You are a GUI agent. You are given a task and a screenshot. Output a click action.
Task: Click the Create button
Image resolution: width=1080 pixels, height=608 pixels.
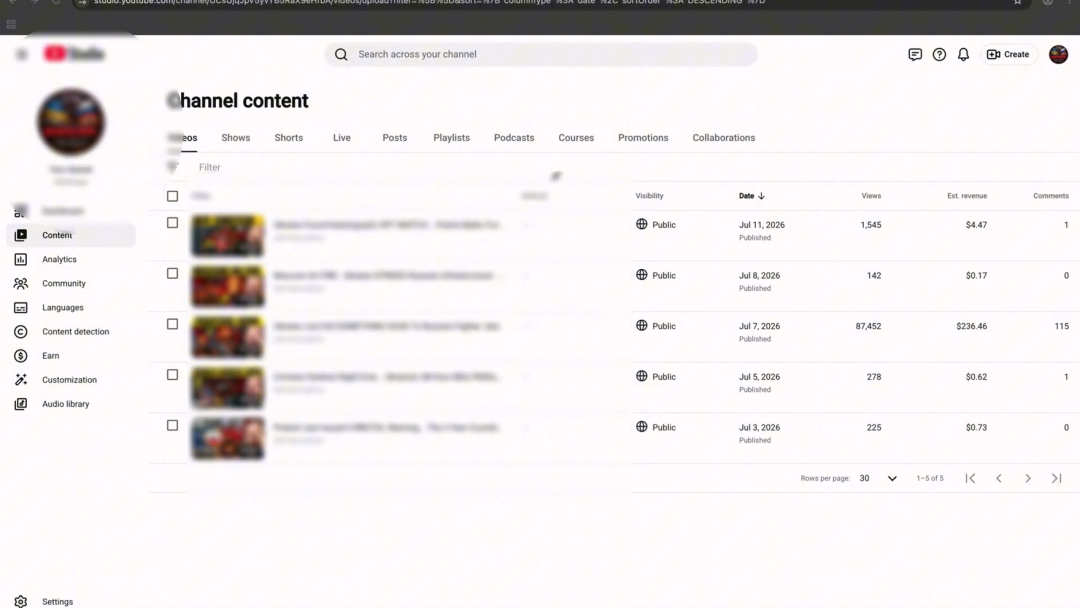click(1008, 54)
